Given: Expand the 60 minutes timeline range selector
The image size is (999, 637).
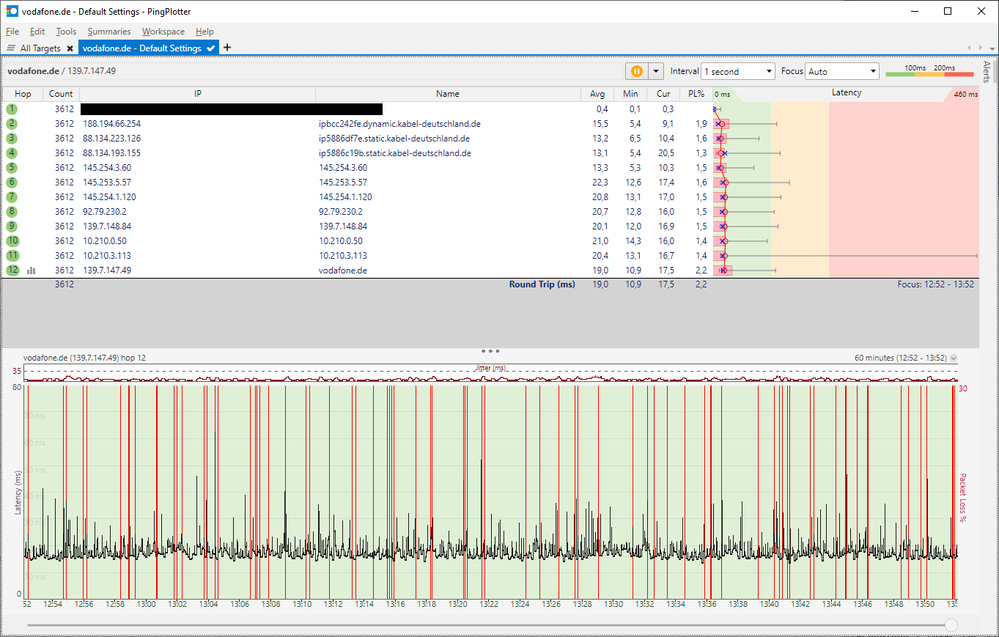Looking at the screenshot, I should [x=953, y=357].
